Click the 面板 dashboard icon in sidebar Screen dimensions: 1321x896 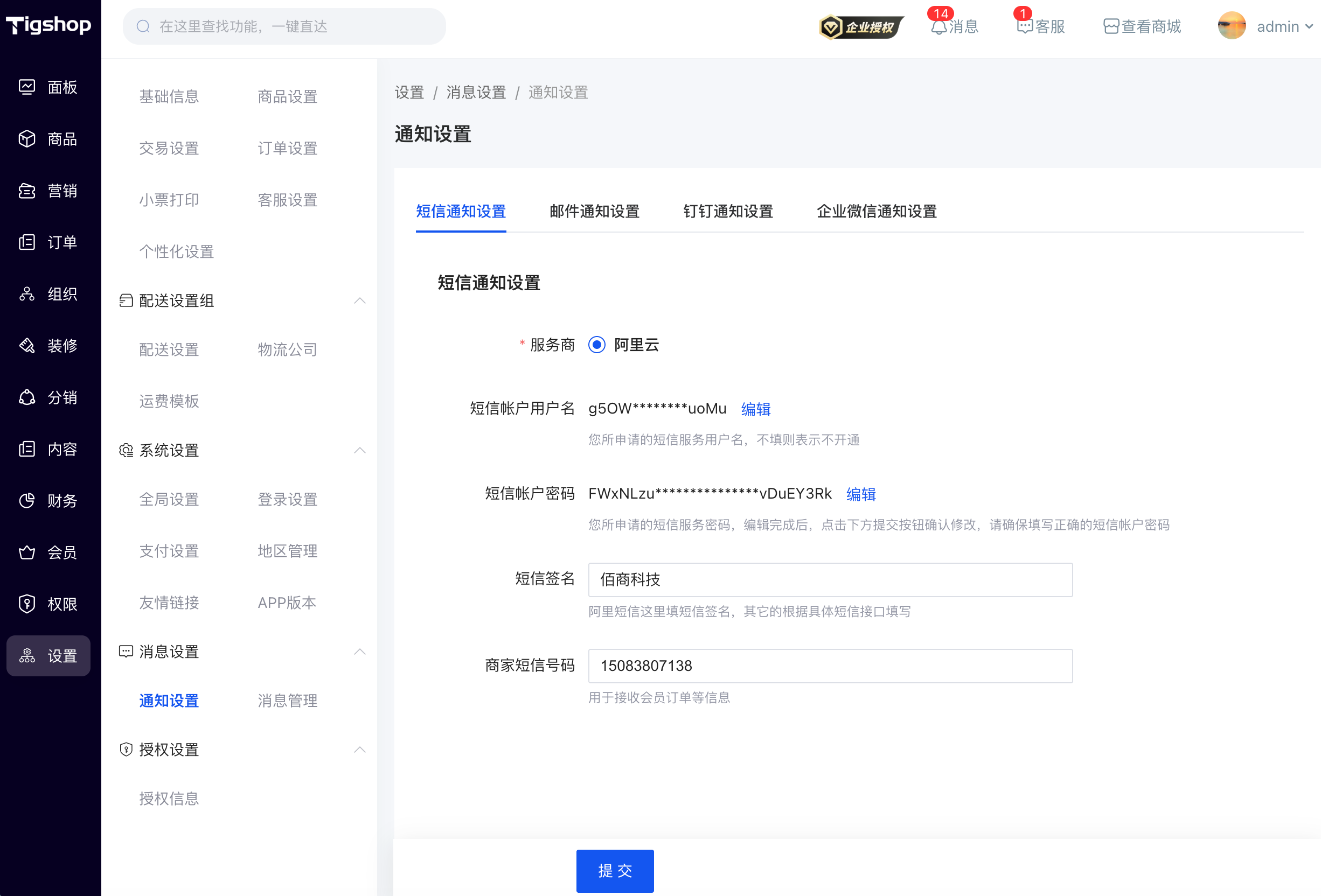(x=27, y=87)
